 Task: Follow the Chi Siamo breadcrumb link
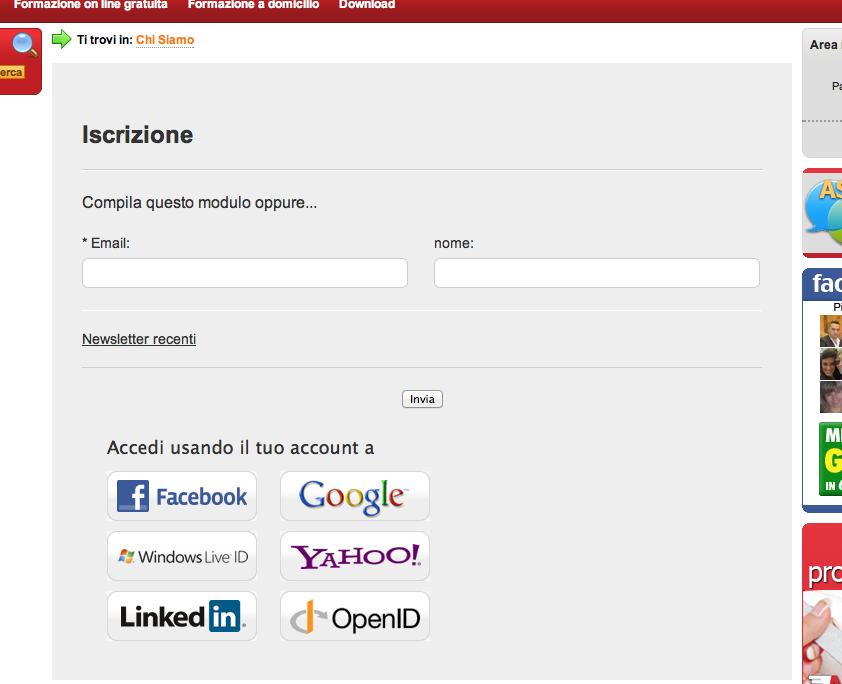click(165, 40)
